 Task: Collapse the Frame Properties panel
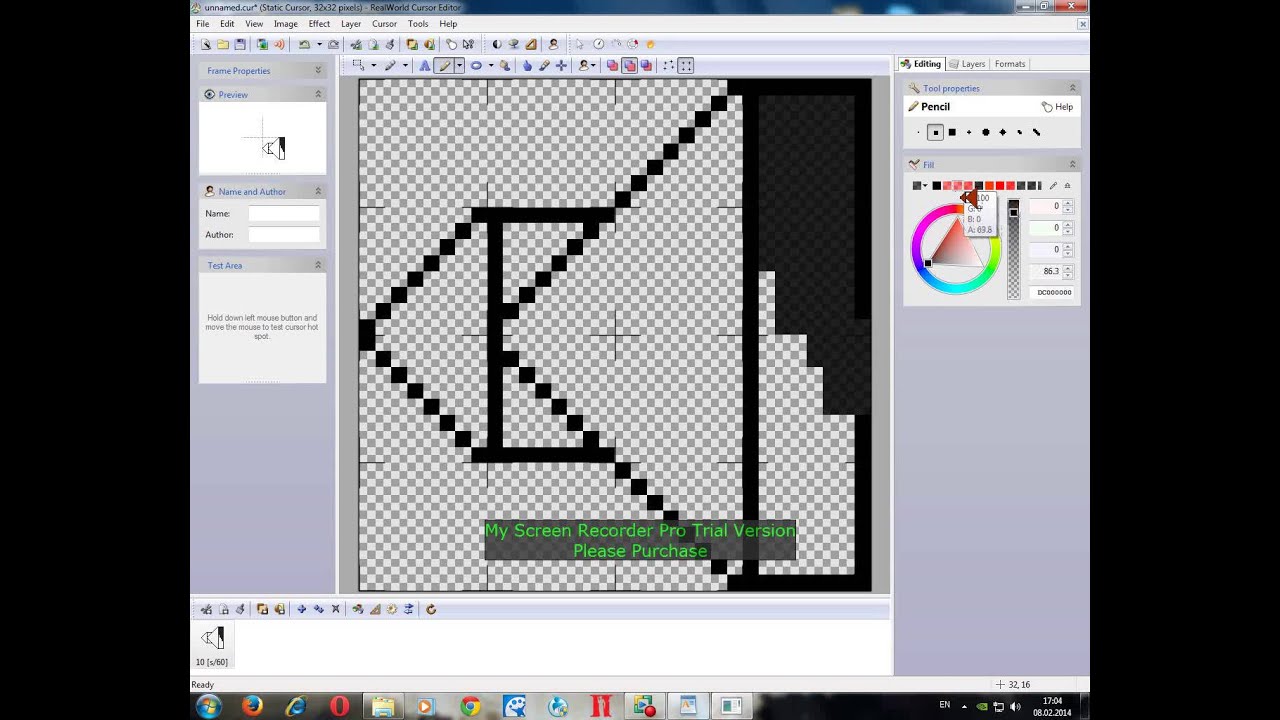pos(318,70)
